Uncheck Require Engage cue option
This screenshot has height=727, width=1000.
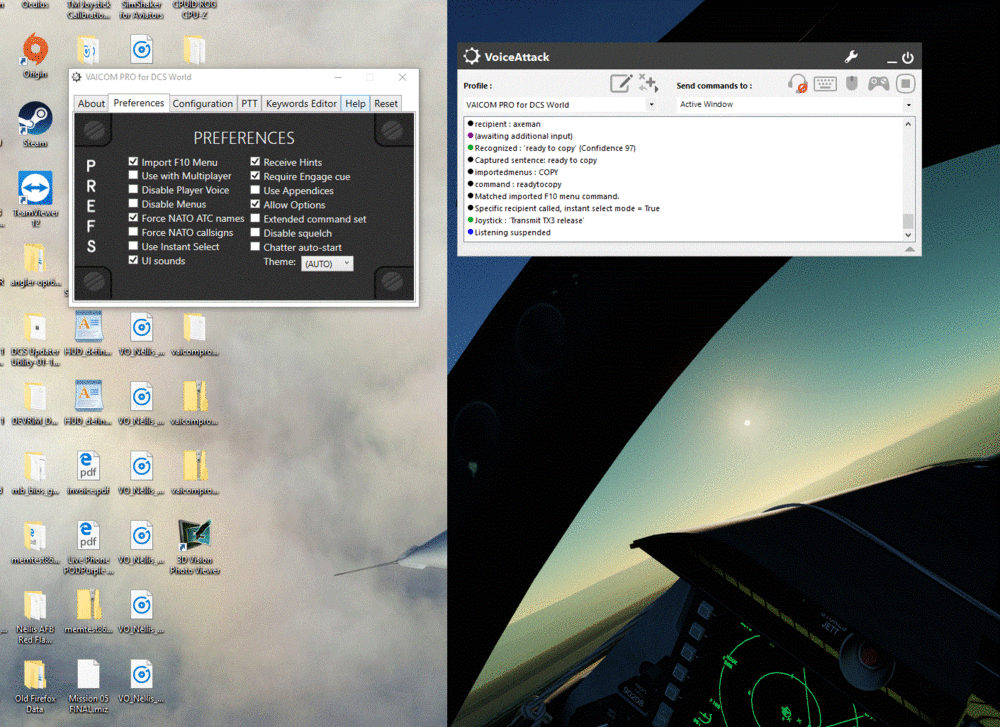(x=256, y=176)
